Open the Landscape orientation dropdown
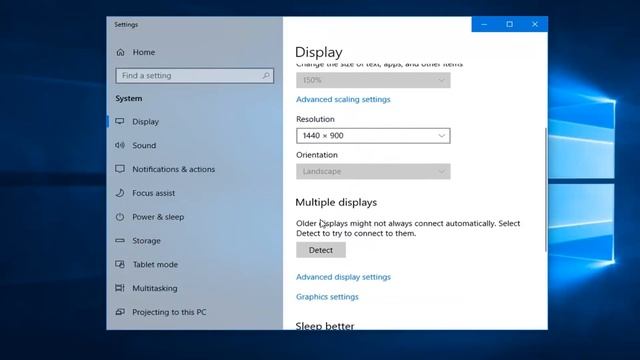Image resolution: width=640 pixels, height=360 pixels. pos(373,171)
